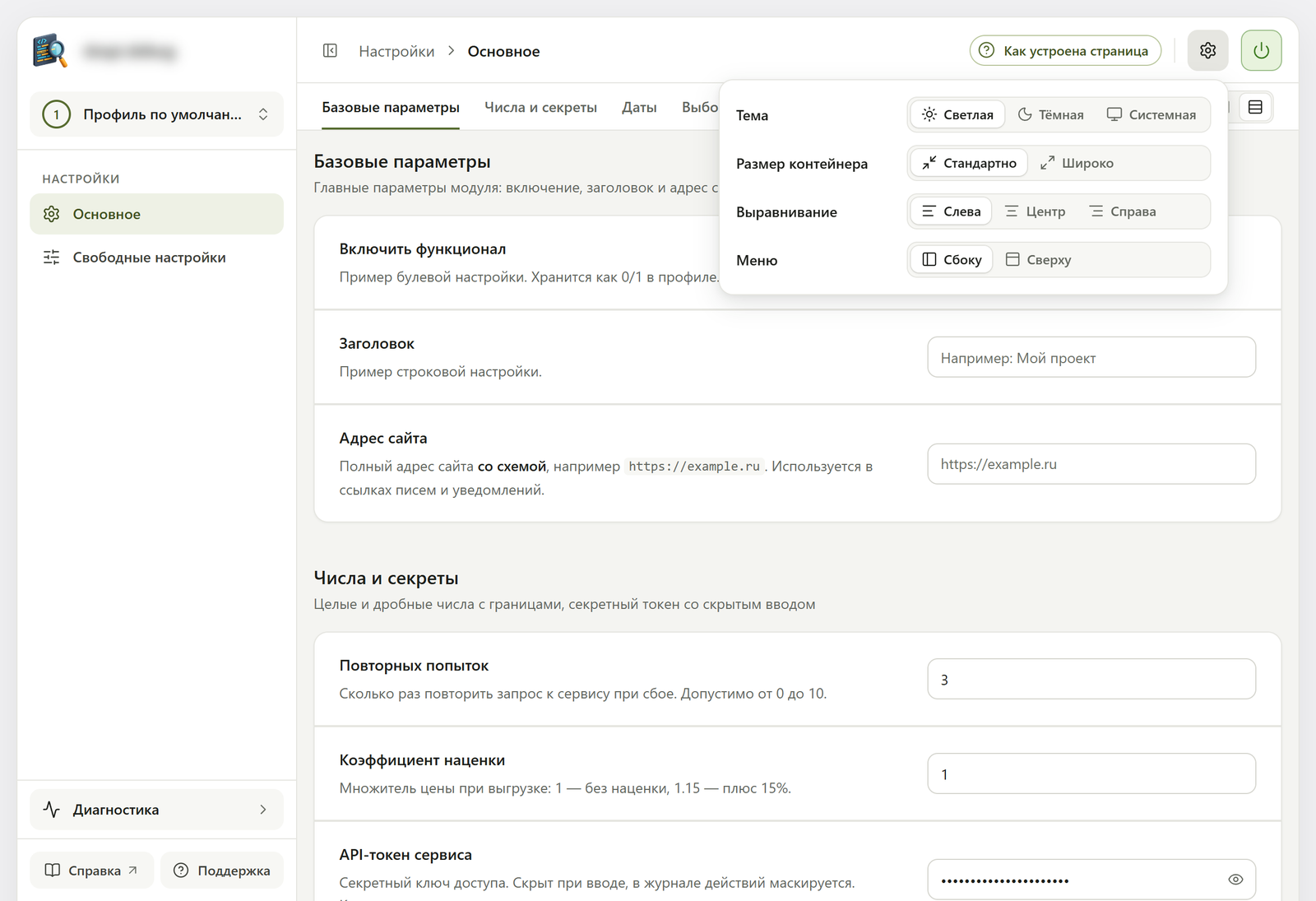1316x901 pixels.
Task: Open the Даты tab
Action: coord(639,108)
